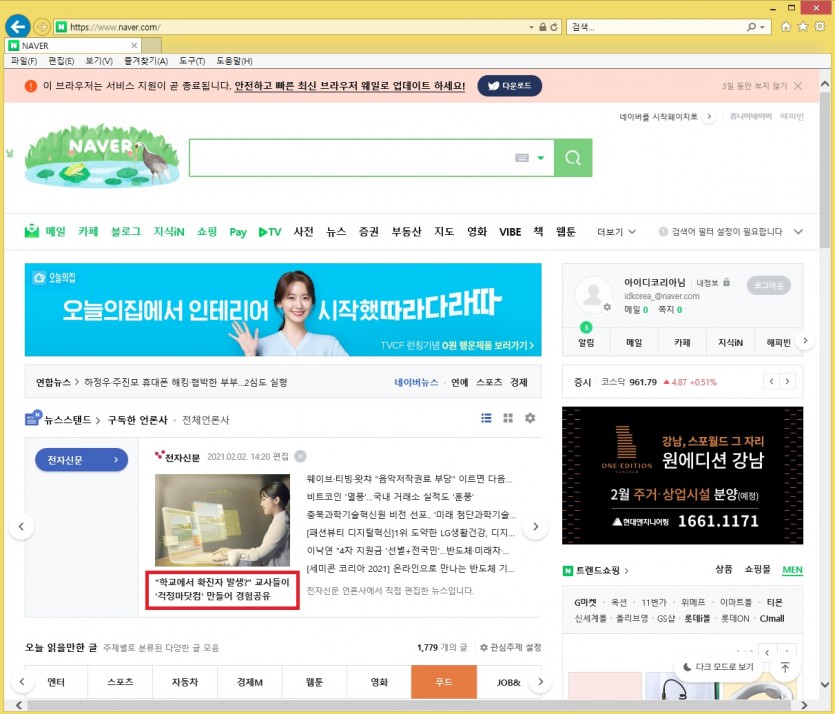Click the green Naver search magnifier button
Screen dimensions: 835x714
point(573,158)
